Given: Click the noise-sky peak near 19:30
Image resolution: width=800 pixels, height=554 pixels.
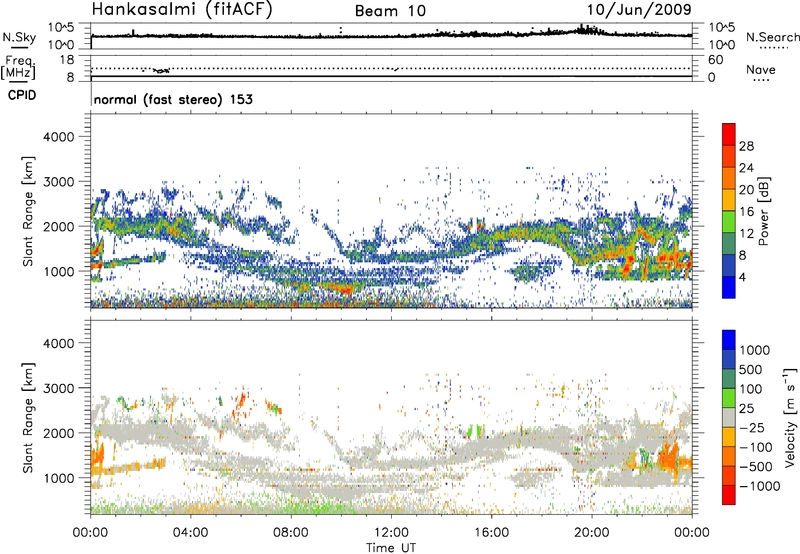Looking at the screenshot, I should pyautogui.click(x=582, y=29).
